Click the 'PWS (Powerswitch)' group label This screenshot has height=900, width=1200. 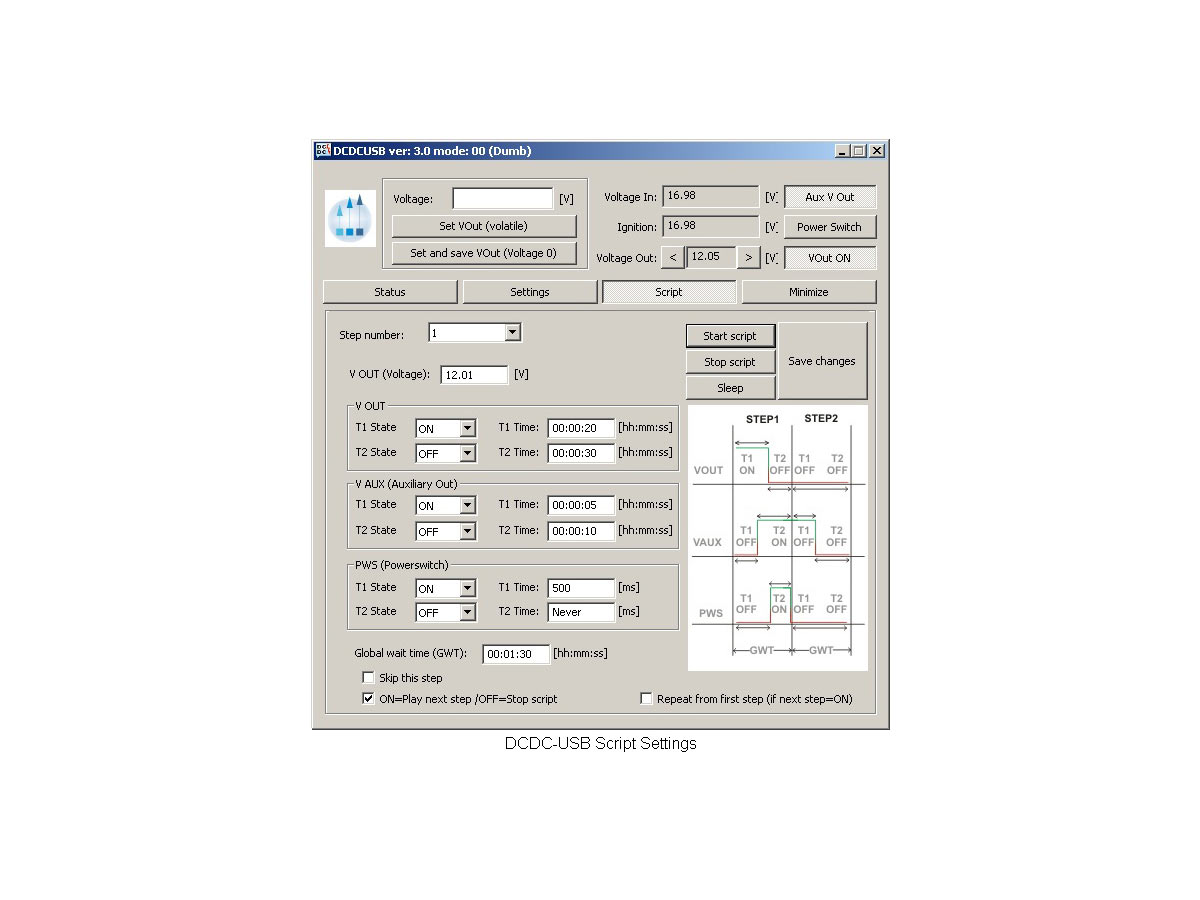(402, 565)
